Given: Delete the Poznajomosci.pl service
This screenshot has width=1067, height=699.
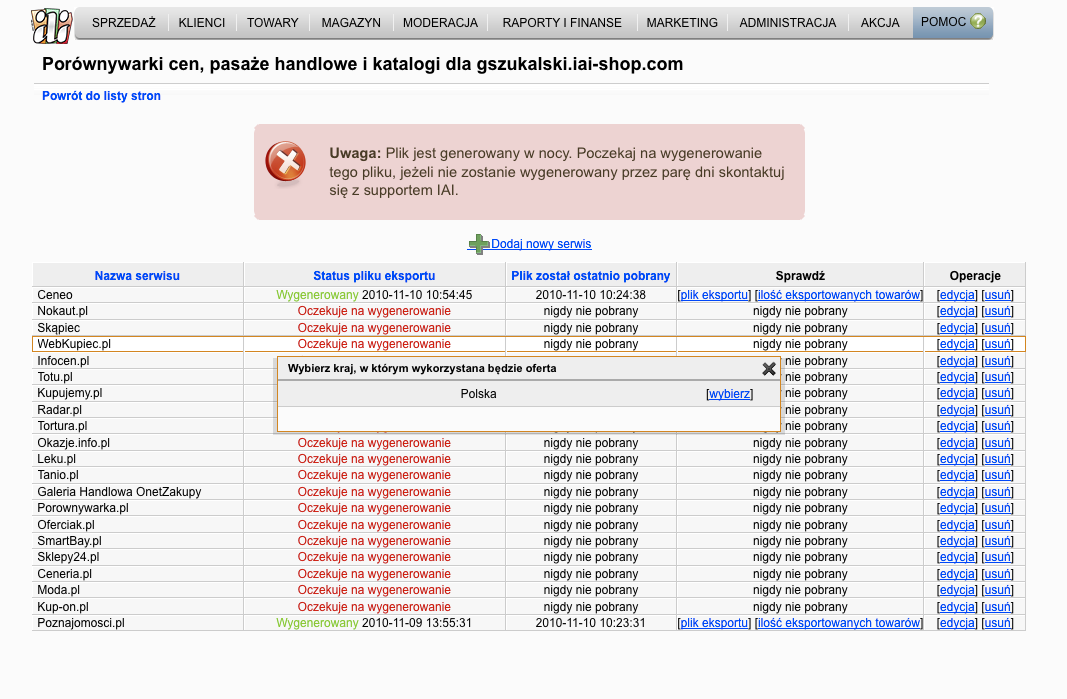Looking at the screenshot, I should pyautogui.click(x=998, y=623).
